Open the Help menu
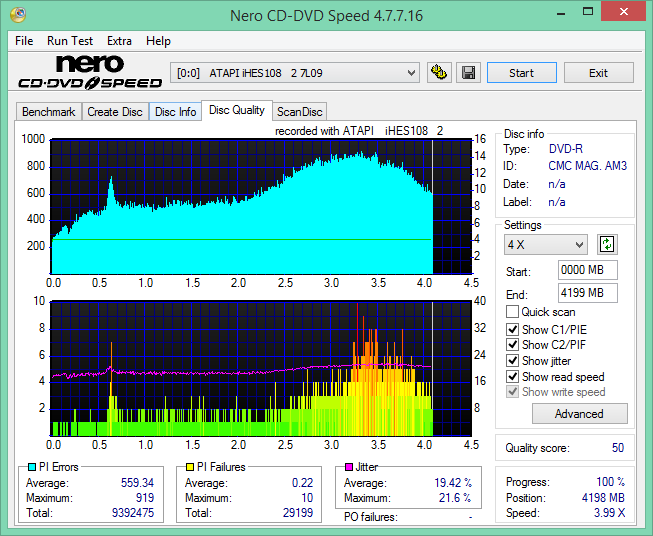 (158, 41)
